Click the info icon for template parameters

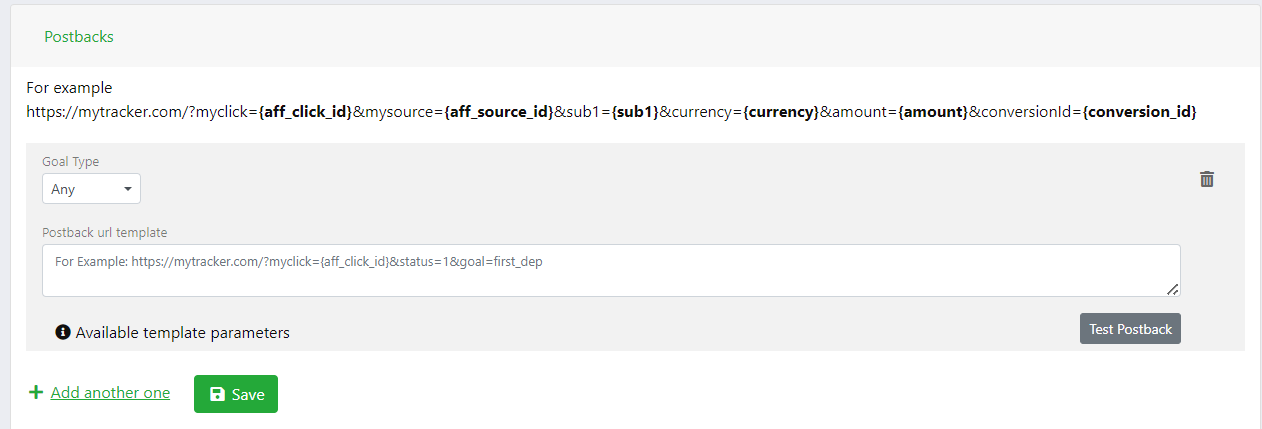pyautogui.click(x=63, y=332)
